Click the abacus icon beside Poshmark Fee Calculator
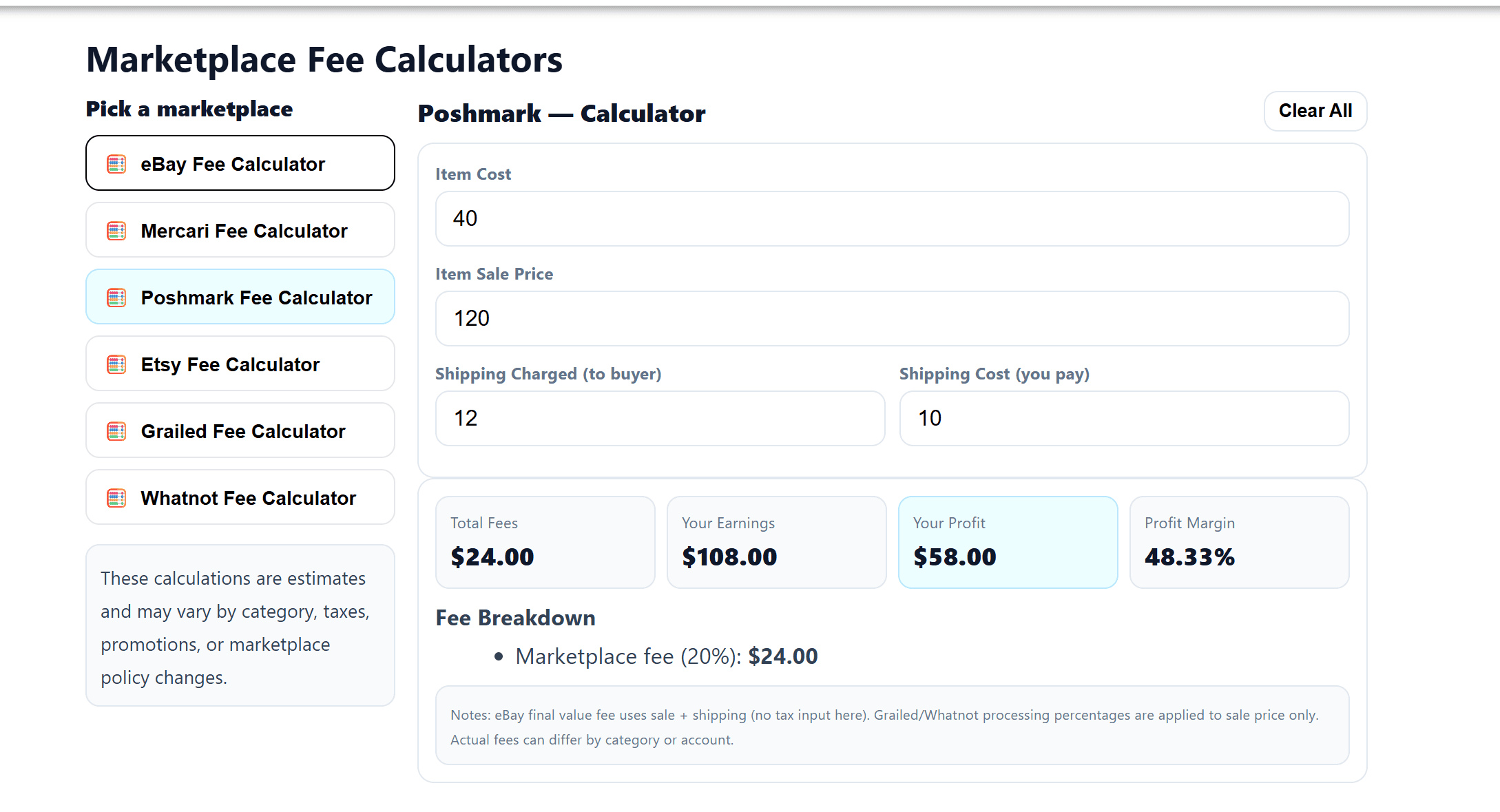The image size is (1500, 812). click(116, 298)
